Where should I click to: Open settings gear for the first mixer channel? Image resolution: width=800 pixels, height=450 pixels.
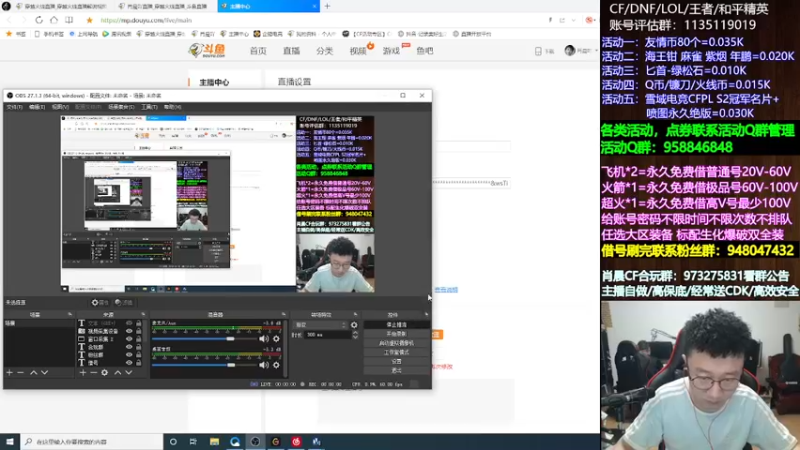tap(276, 339)
